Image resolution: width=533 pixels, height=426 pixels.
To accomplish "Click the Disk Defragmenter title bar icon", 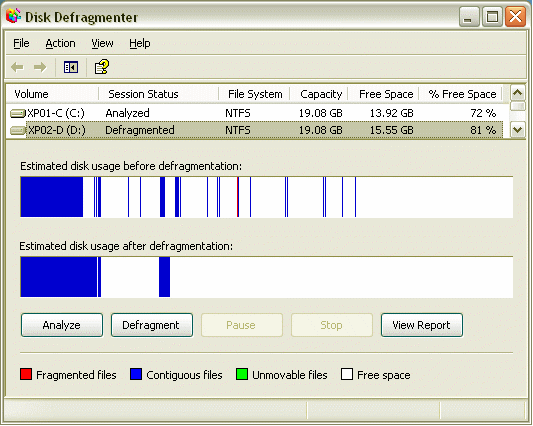I will point(13,16).
